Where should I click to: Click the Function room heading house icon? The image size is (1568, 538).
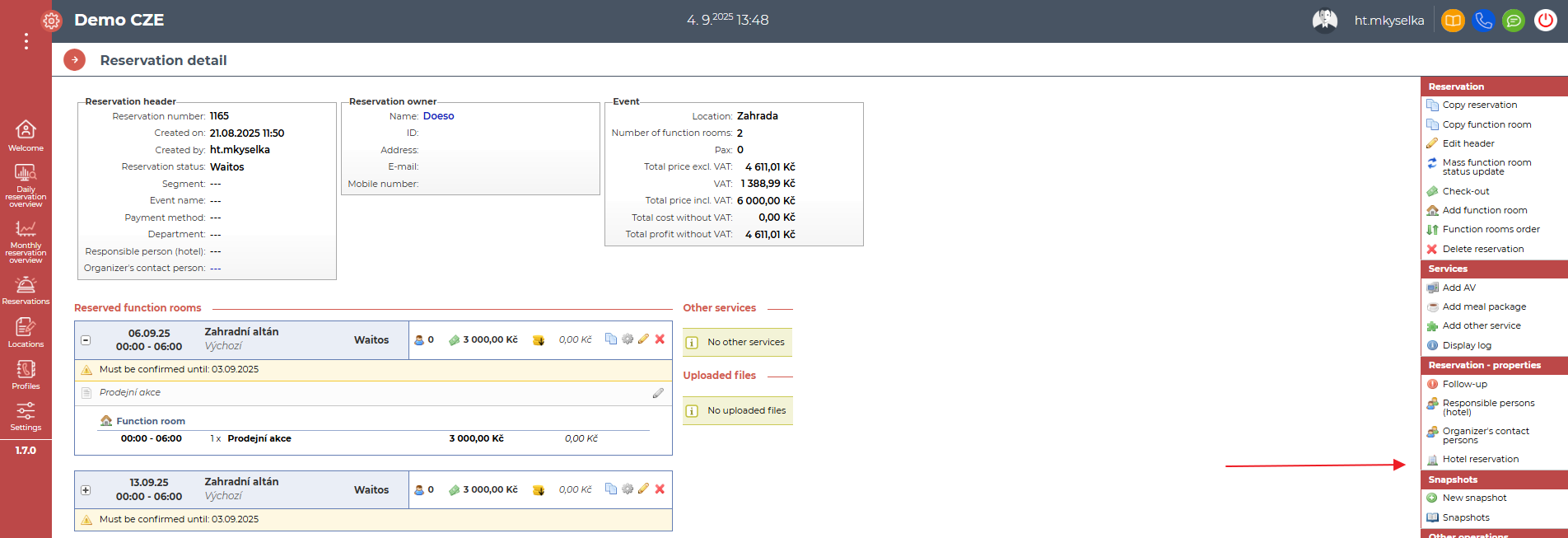pos(106,420)
